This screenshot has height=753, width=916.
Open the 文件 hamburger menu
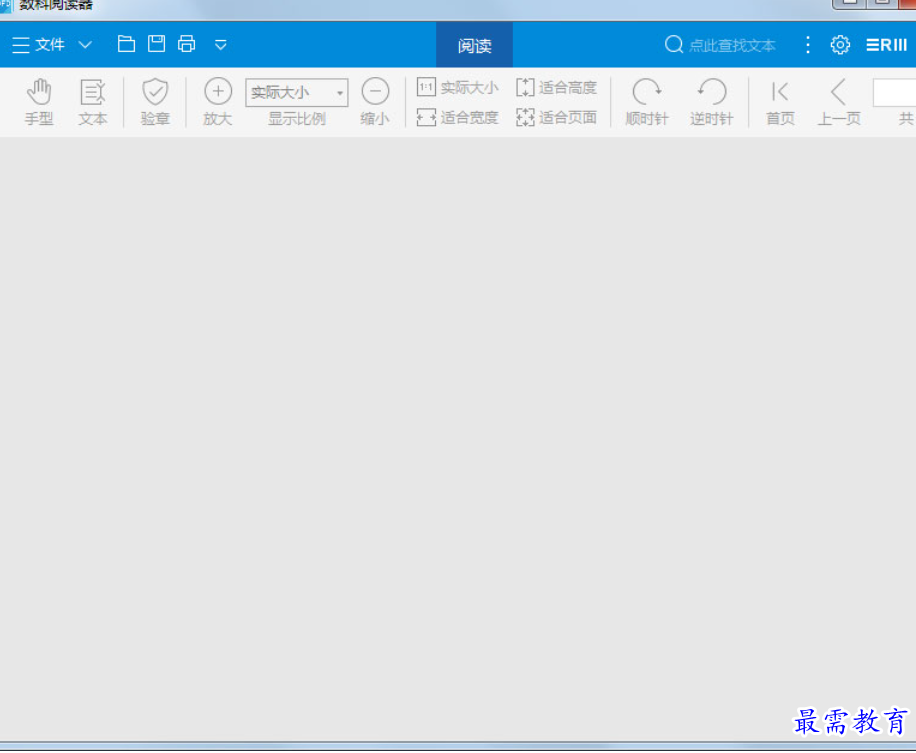click(37, 45)
